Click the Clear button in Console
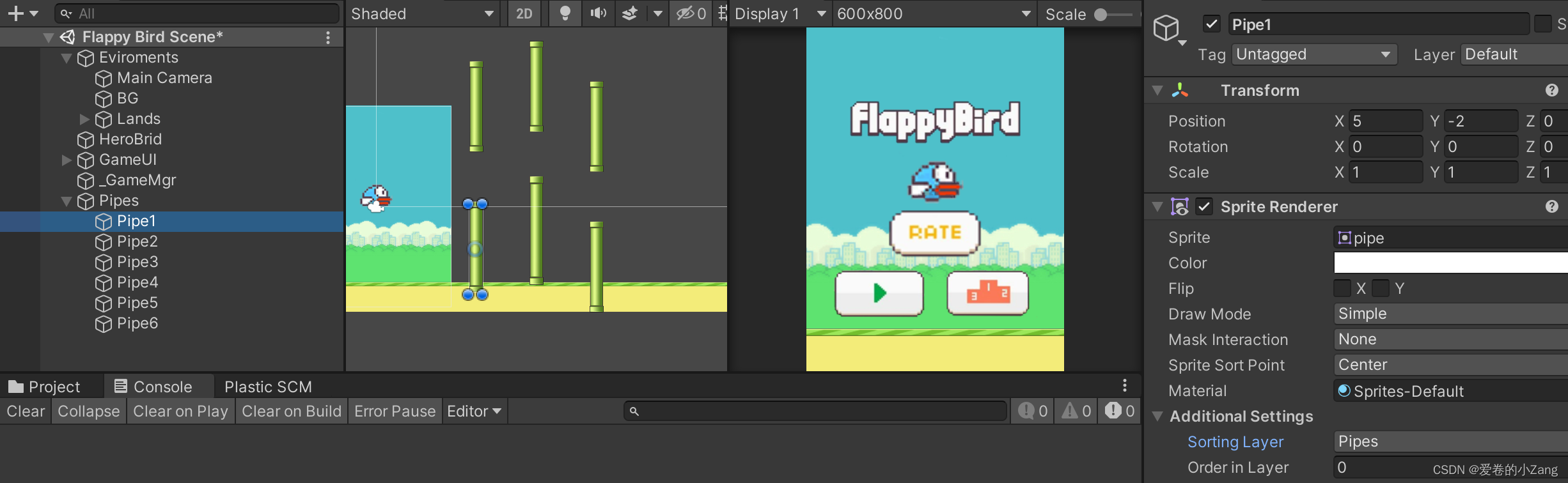The width and height of the screenshot is (1568, 483). 26,411
